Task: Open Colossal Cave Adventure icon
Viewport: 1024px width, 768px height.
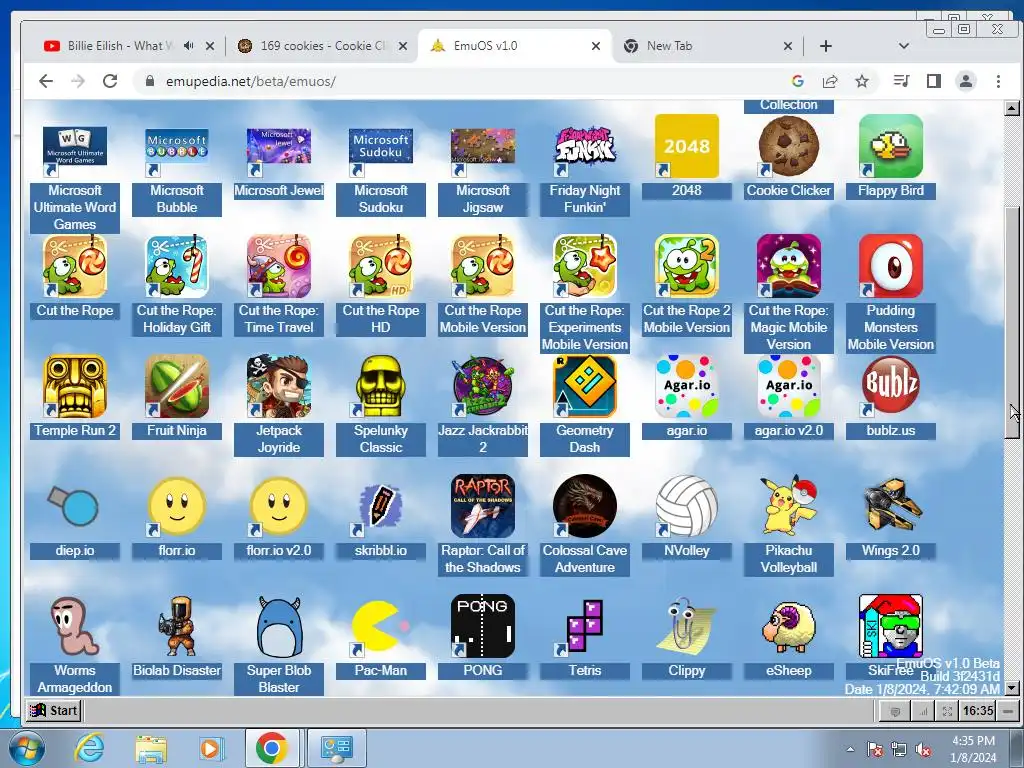Action: pyautogui.click(x=584, y=507)
